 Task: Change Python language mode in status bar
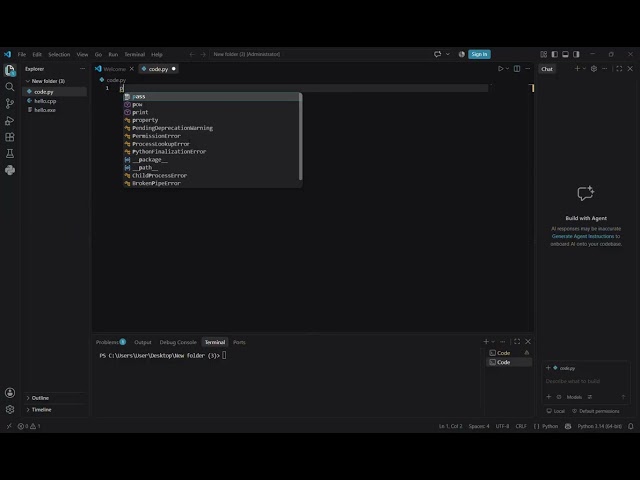(550, 426)
